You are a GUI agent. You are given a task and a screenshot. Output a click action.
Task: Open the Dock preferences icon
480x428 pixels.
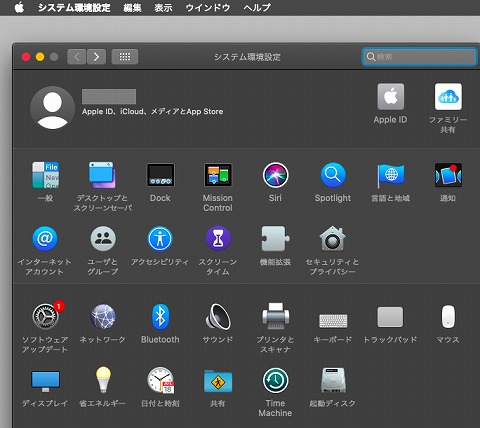click(x=160, y=175)
